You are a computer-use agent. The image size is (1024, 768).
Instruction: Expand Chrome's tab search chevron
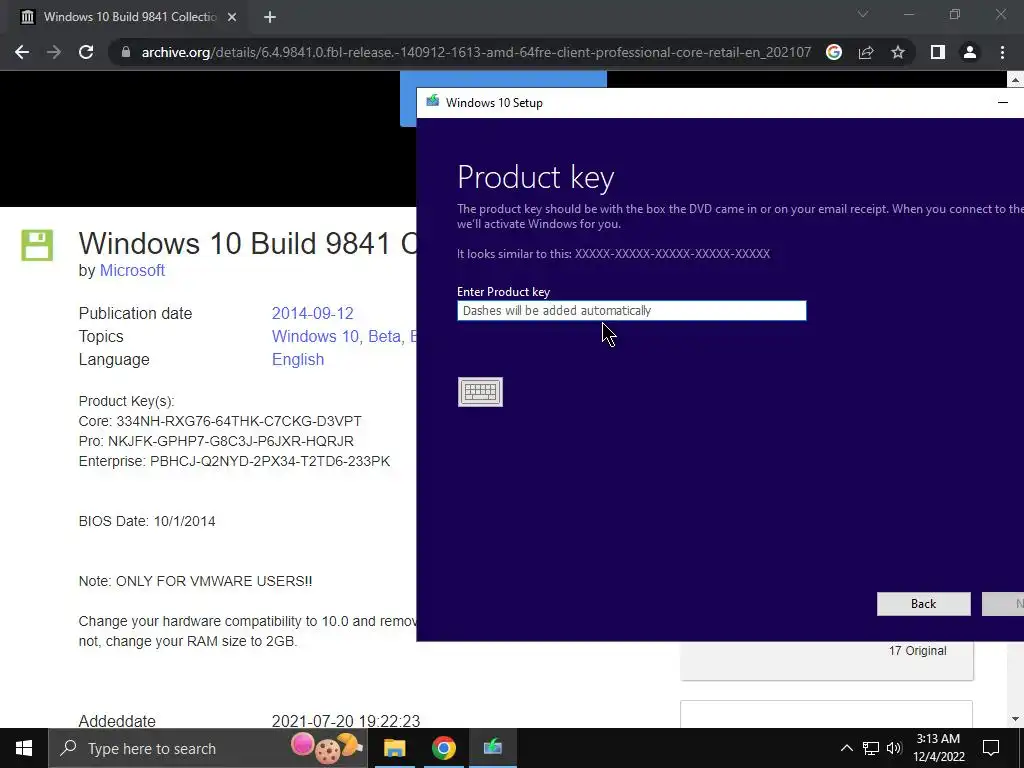863,14
